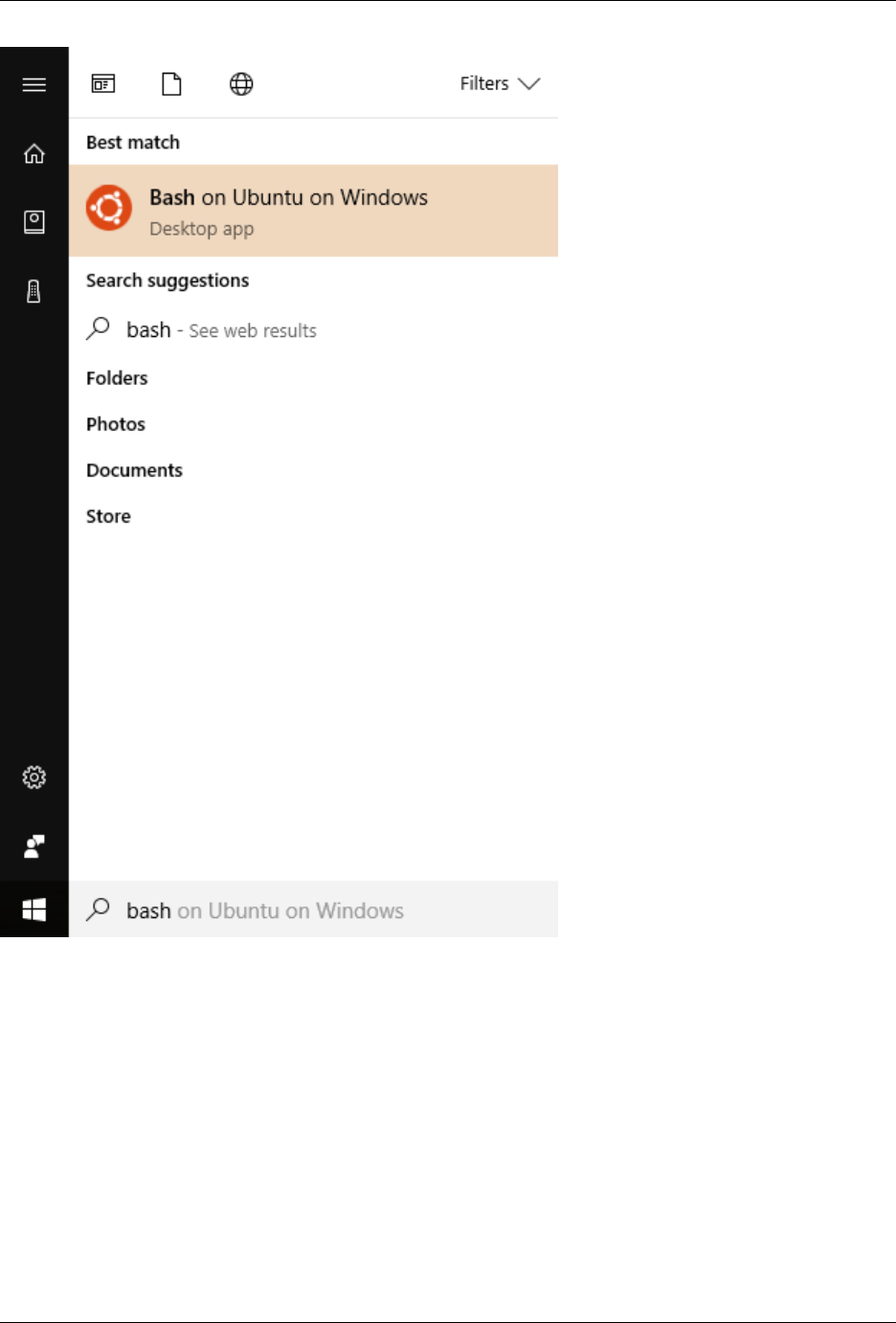Click the Windows Start button
The width and height of the screenshot is (896, 1323).
click(x=34, y=909)
